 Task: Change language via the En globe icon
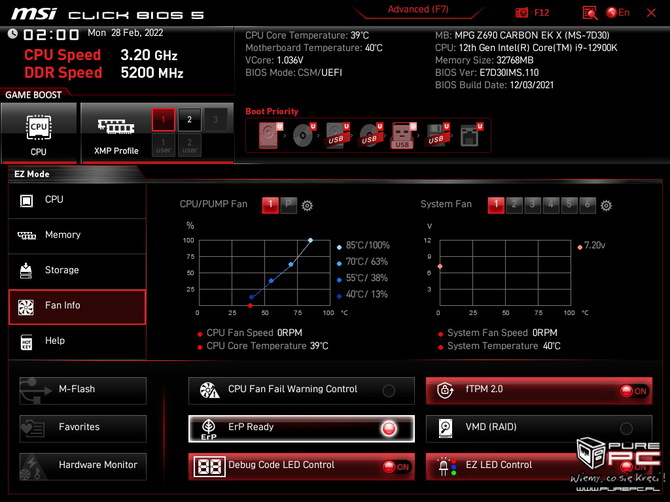(617, 12)
